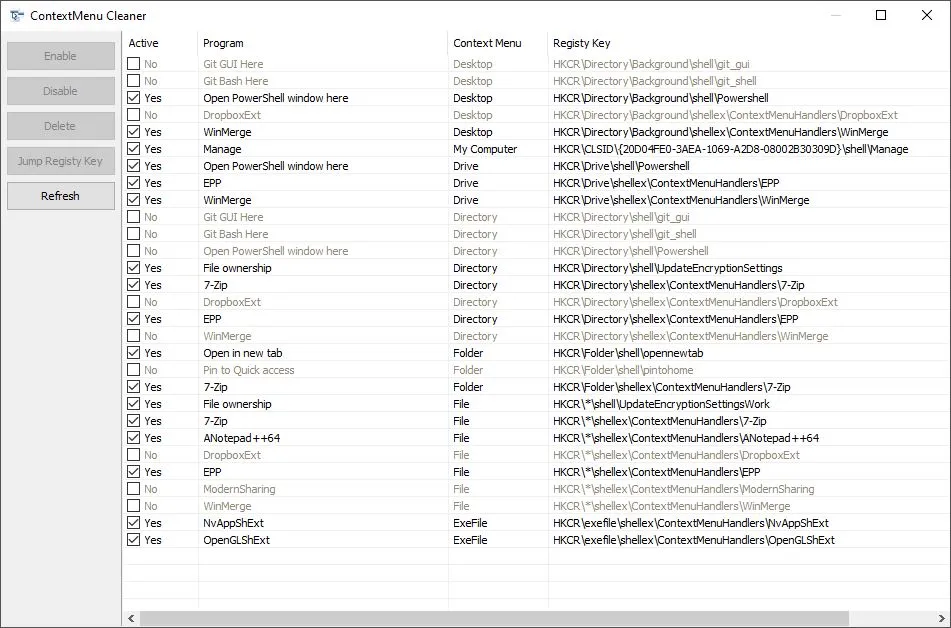
Task: Select the 'Manage' program entry
Action: 222,149
